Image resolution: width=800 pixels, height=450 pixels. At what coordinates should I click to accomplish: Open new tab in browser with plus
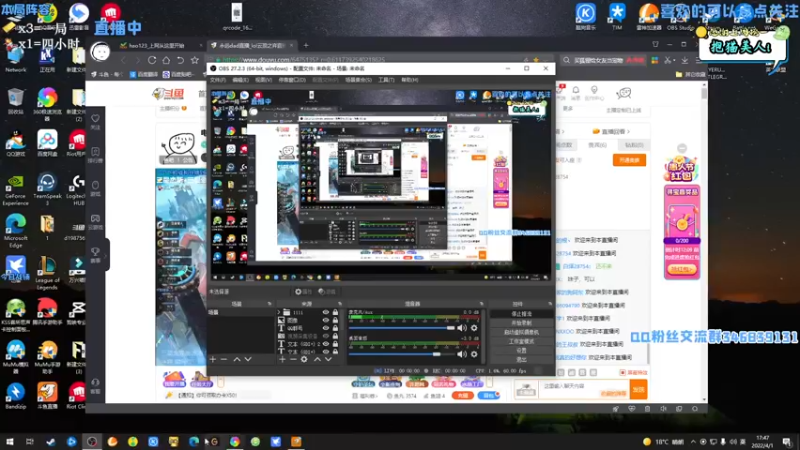click(x=306, y=45)
